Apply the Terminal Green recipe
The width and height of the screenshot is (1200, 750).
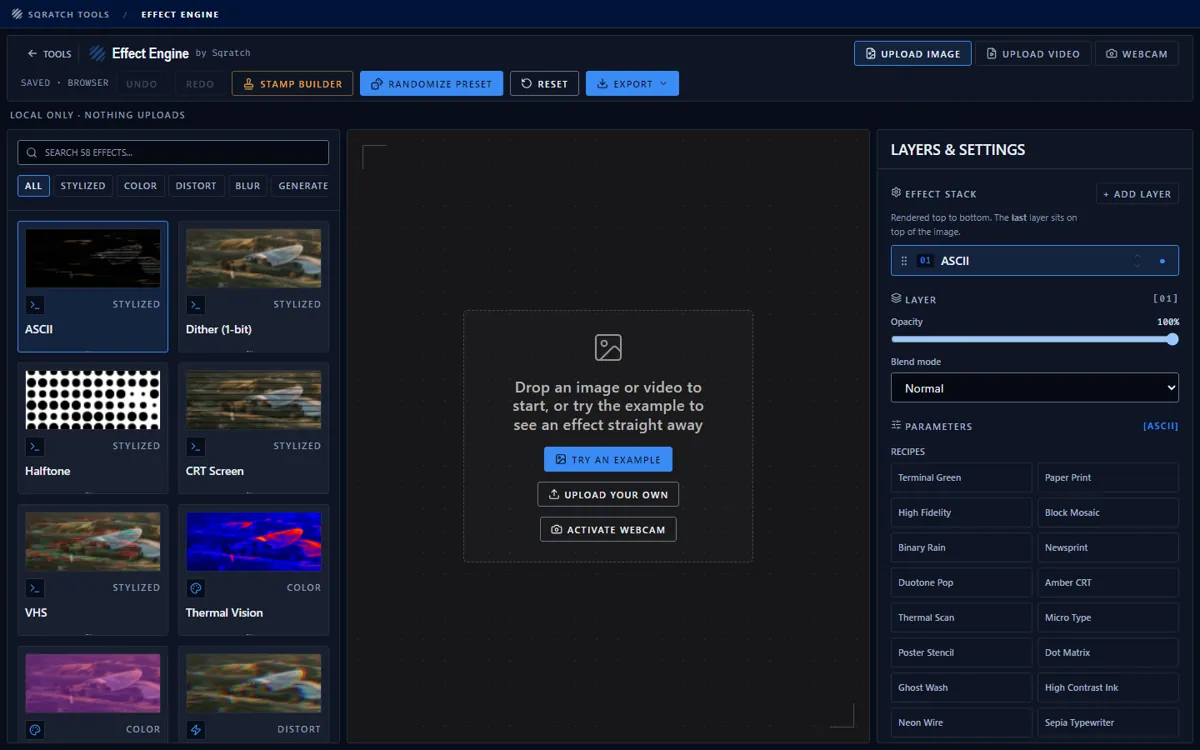(x=961, y=478)
